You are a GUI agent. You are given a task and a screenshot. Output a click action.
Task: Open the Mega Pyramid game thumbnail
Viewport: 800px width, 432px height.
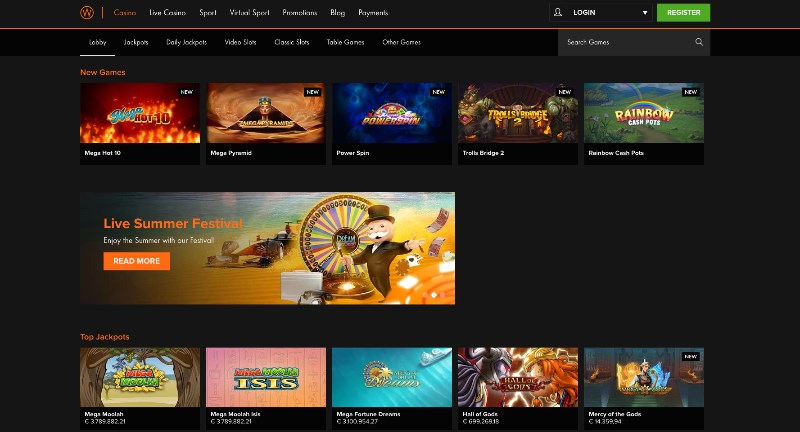click(266, 113)
